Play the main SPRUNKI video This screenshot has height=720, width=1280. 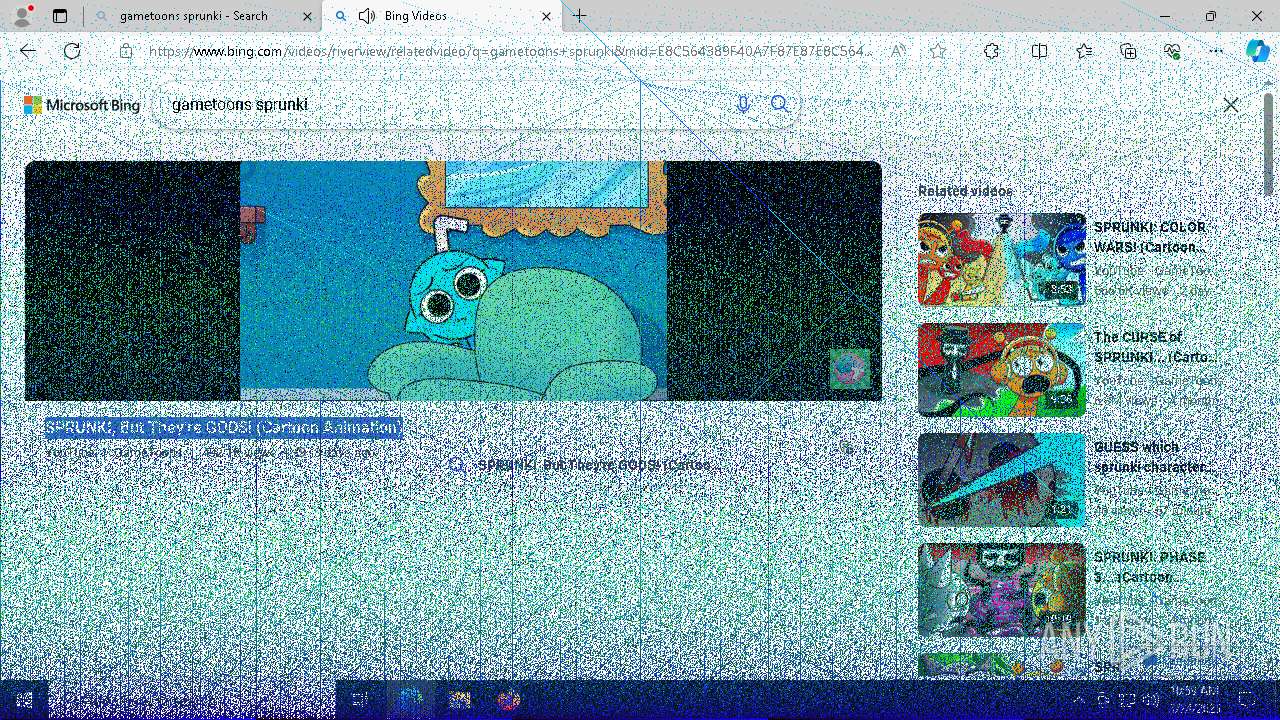(x=453, y=281)
